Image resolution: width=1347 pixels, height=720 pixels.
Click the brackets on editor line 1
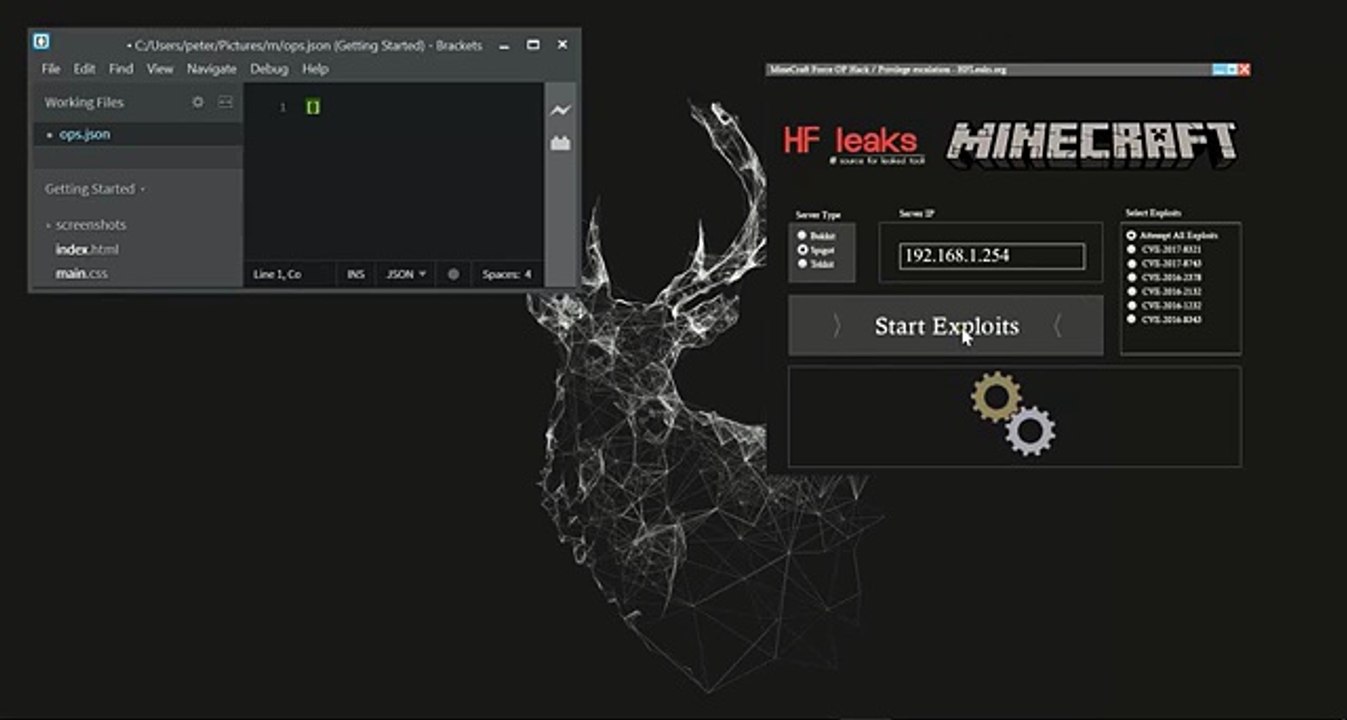(x=313, y=107)
